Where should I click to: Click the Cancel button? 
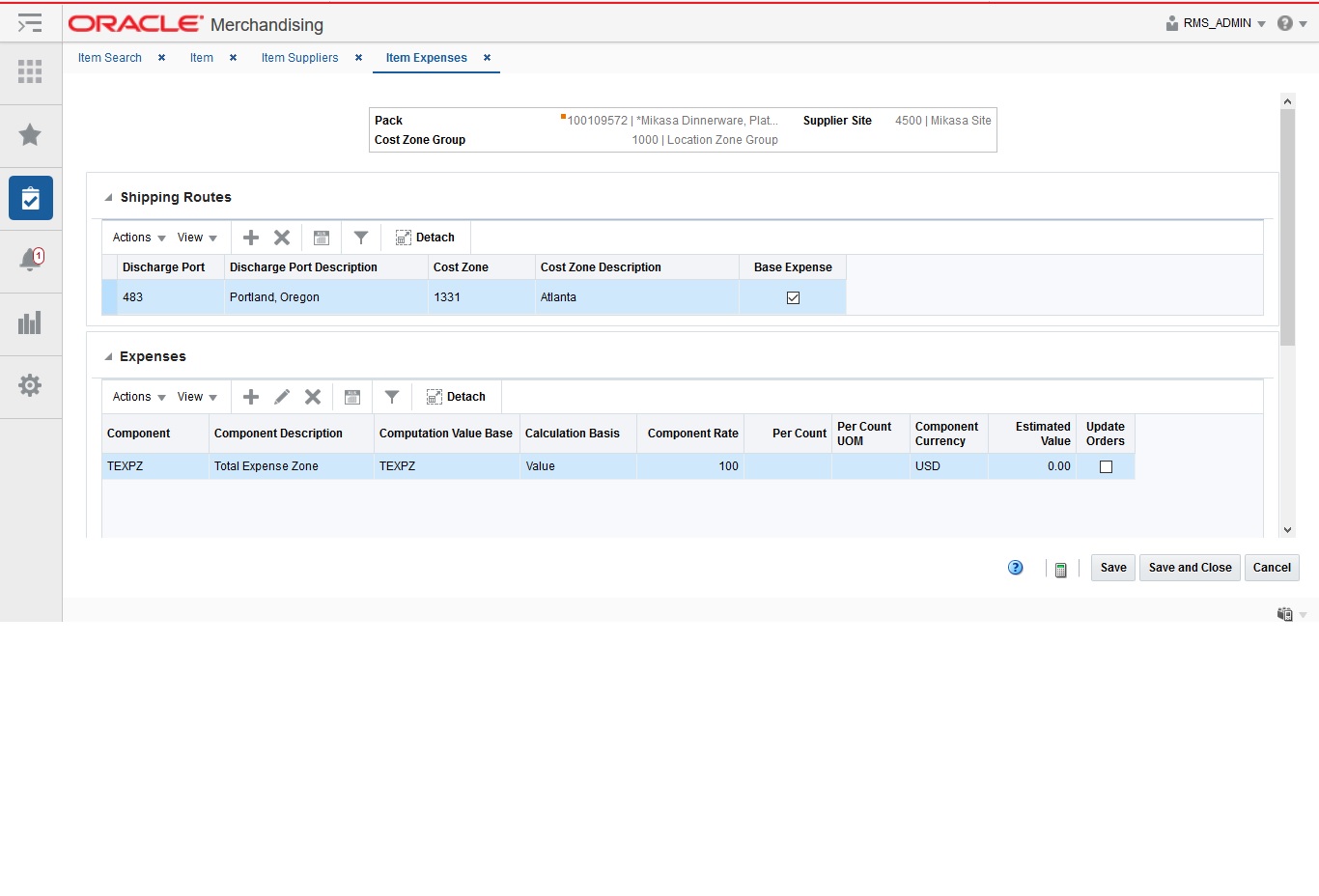click(1272, 568)
